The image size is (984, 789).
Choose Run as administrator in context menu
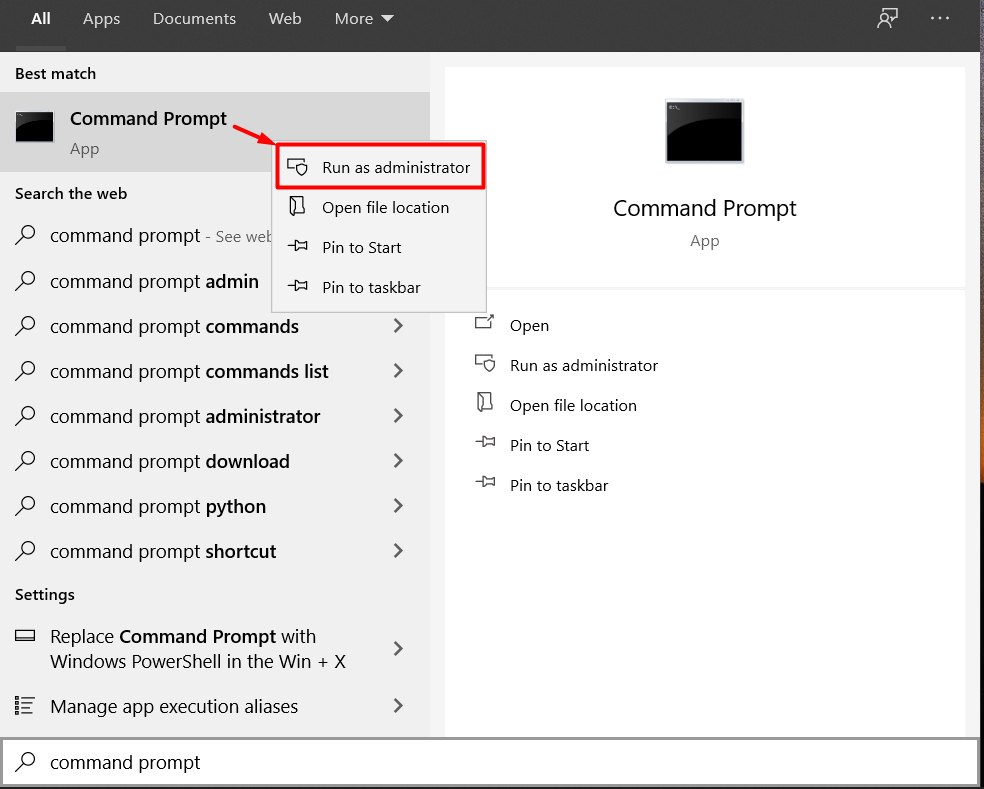point(380,167)
